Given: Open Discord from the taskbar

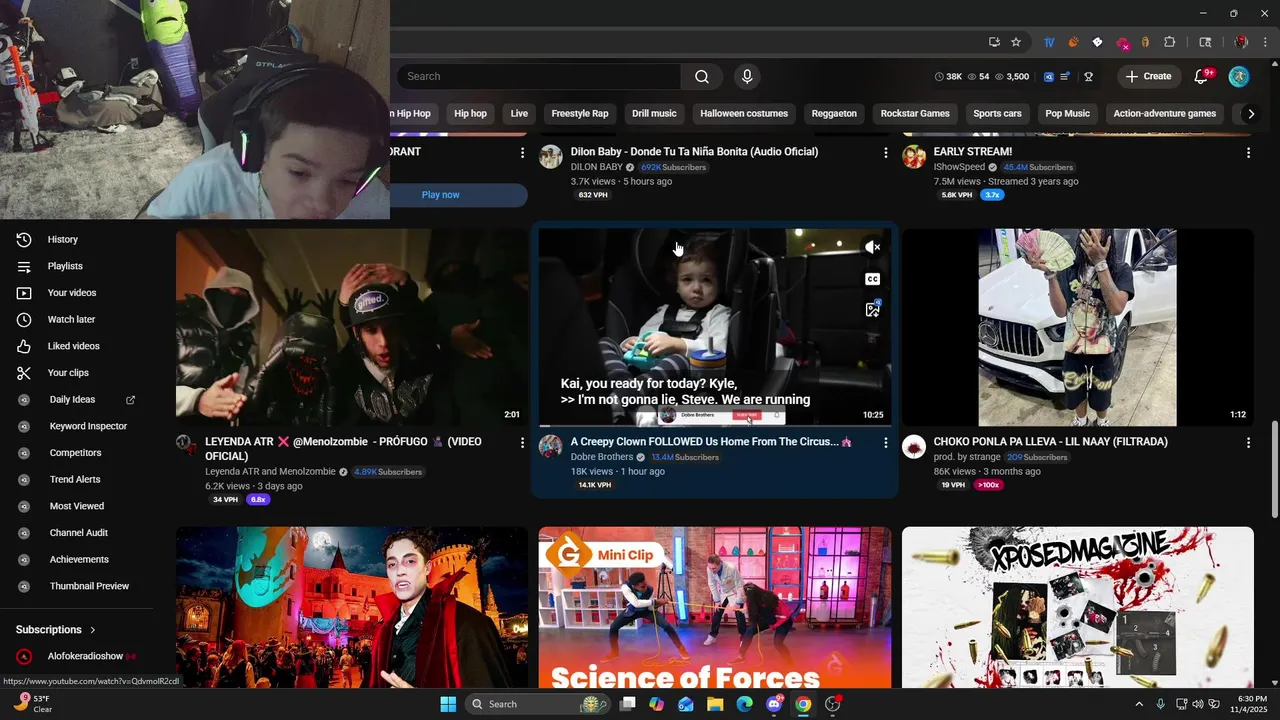Looking at the screenshot, I should pos(774,704).
